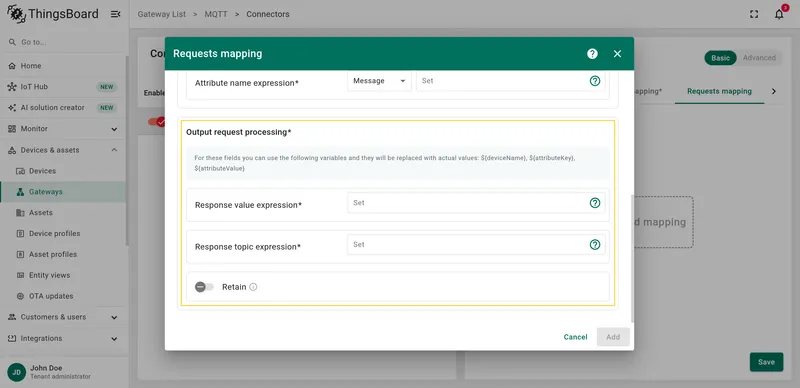Click the Add button
The image size is (800, 388).
pos(613,337)
